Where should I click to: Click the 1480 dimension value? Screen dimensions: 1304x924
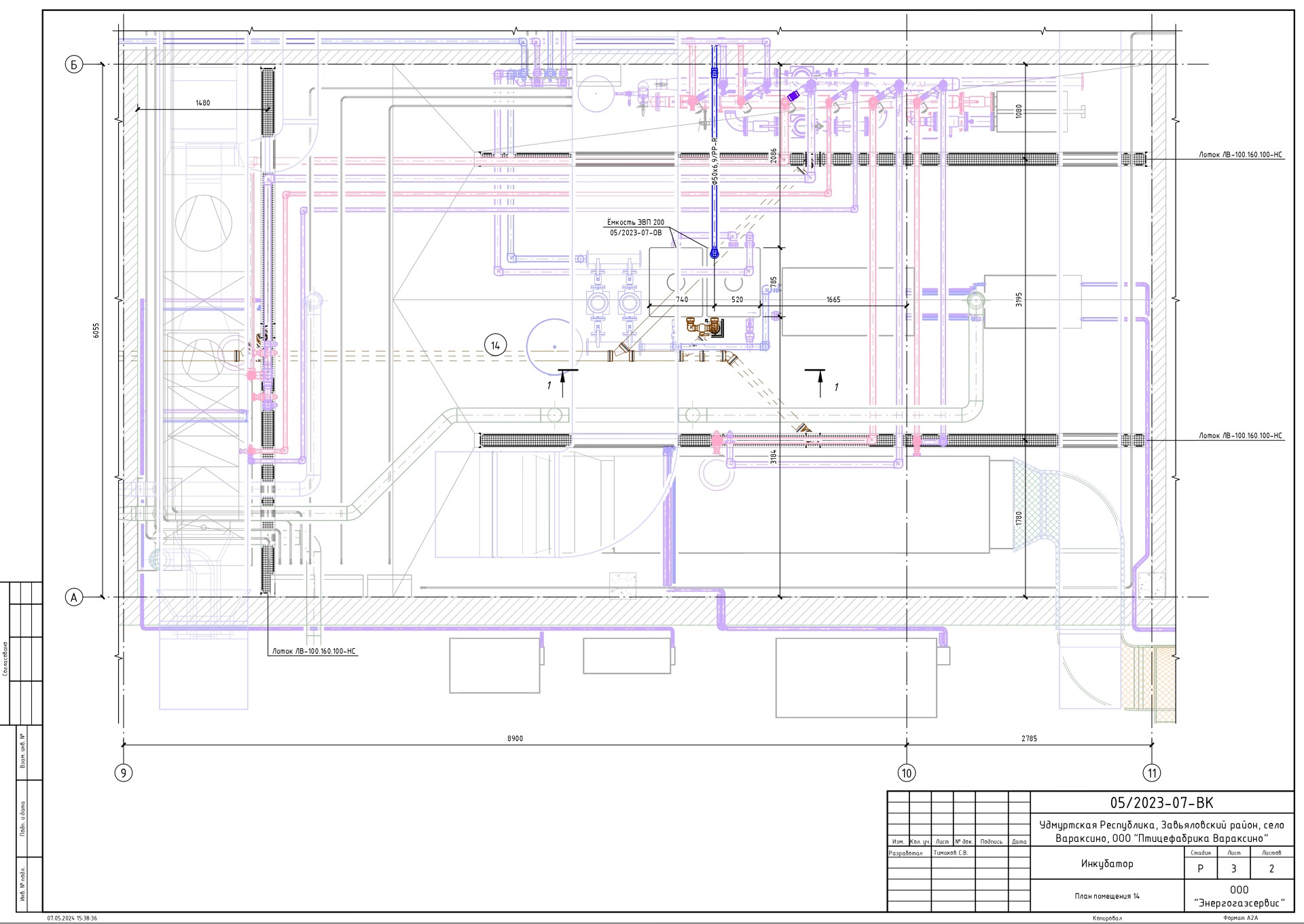tap(202, 103)
